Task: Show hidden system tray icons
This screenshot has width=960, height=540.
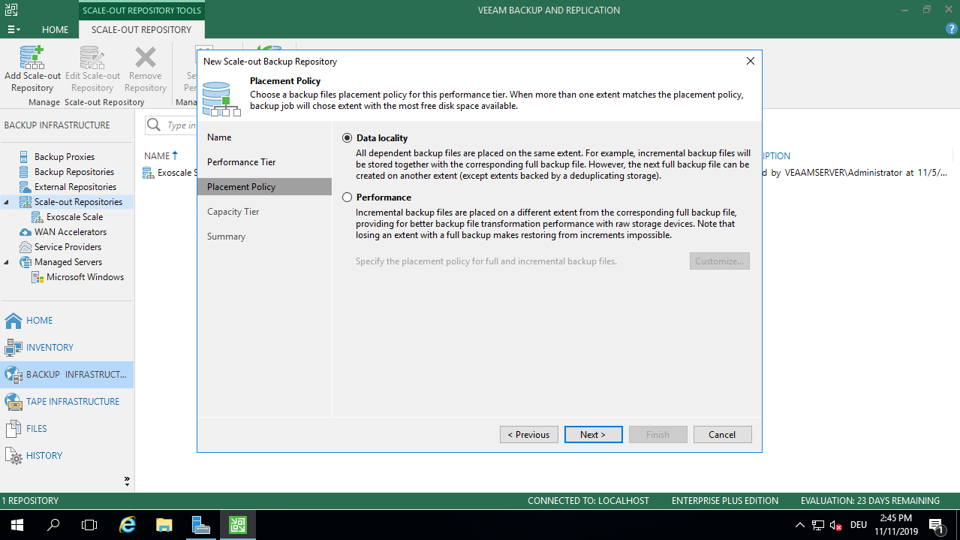Action: tap(800, 525)
